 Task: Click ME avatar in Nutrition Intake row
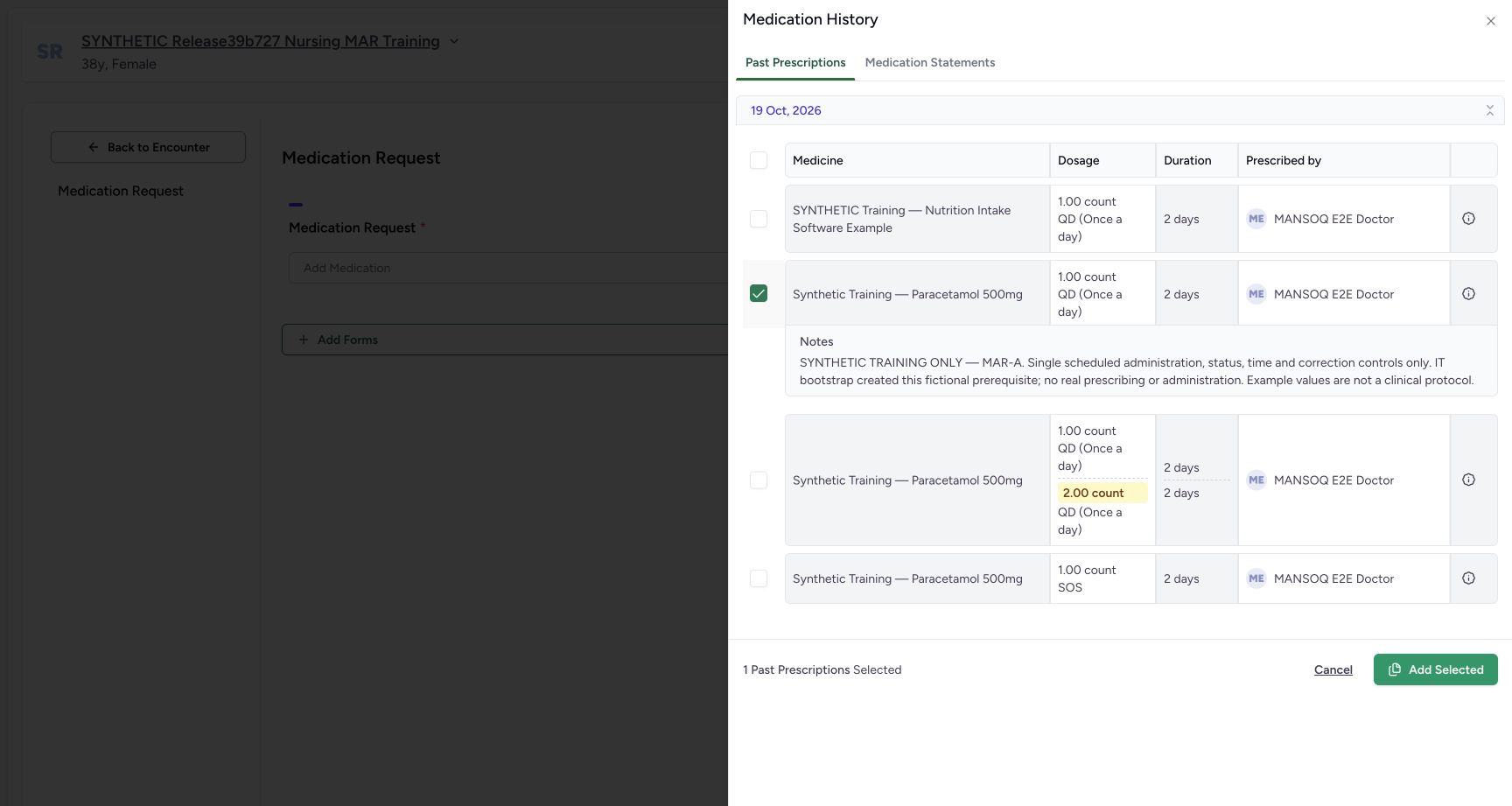1256,219
